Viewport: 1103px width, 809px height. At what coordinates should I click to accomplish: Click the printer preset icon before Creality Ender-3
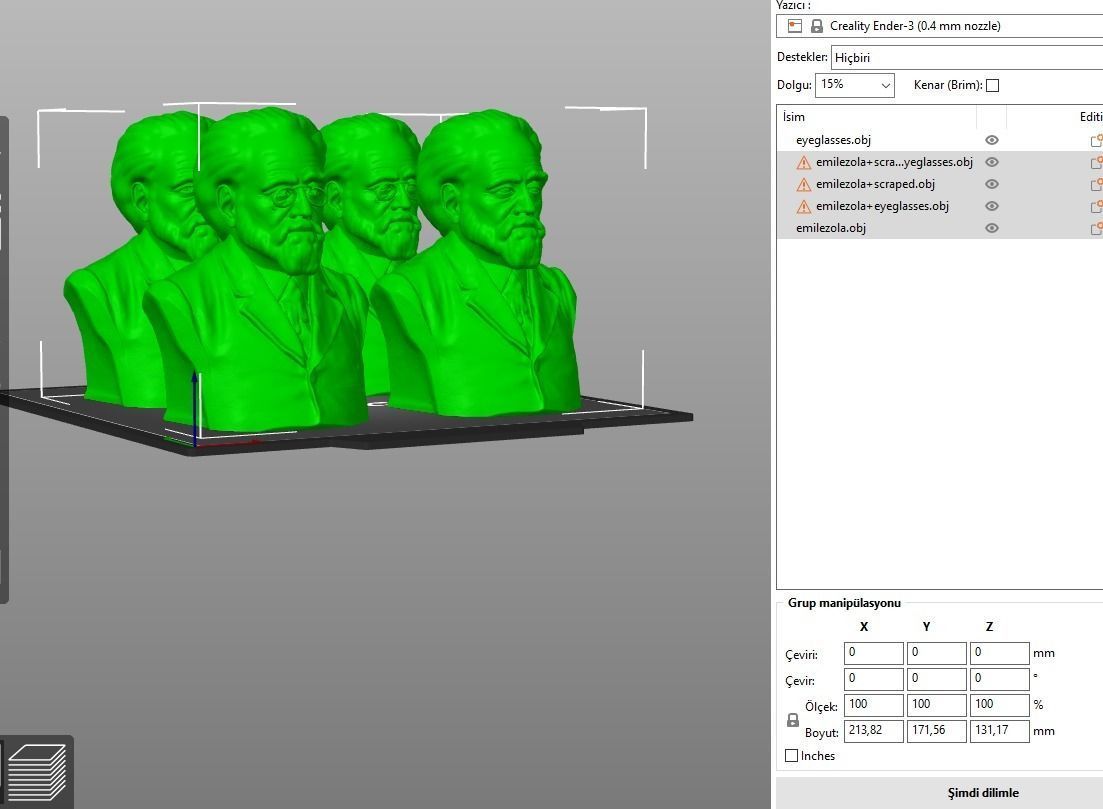tap(795, 26)
